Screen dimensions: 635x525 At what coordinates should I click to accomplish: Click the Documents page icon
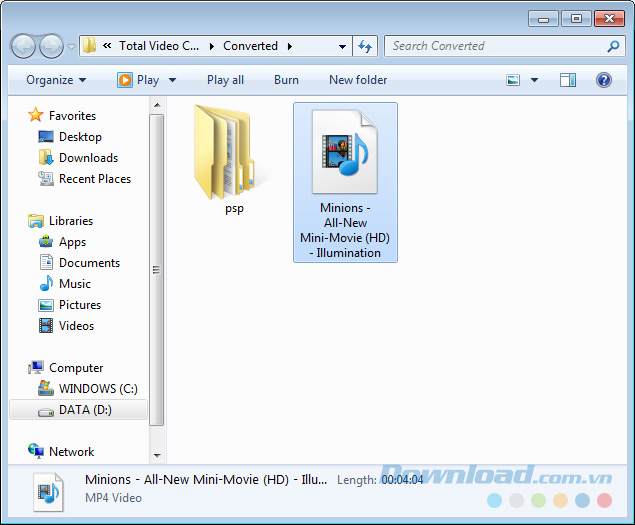point(46,262)
